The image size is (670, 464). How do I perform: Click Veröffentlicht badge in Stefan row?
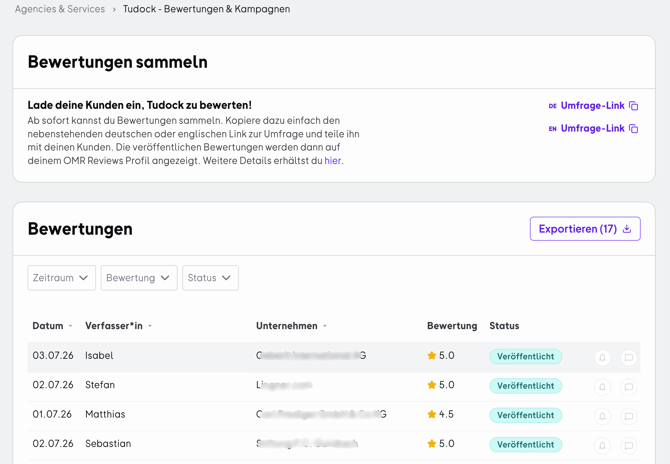coord(526,386)
